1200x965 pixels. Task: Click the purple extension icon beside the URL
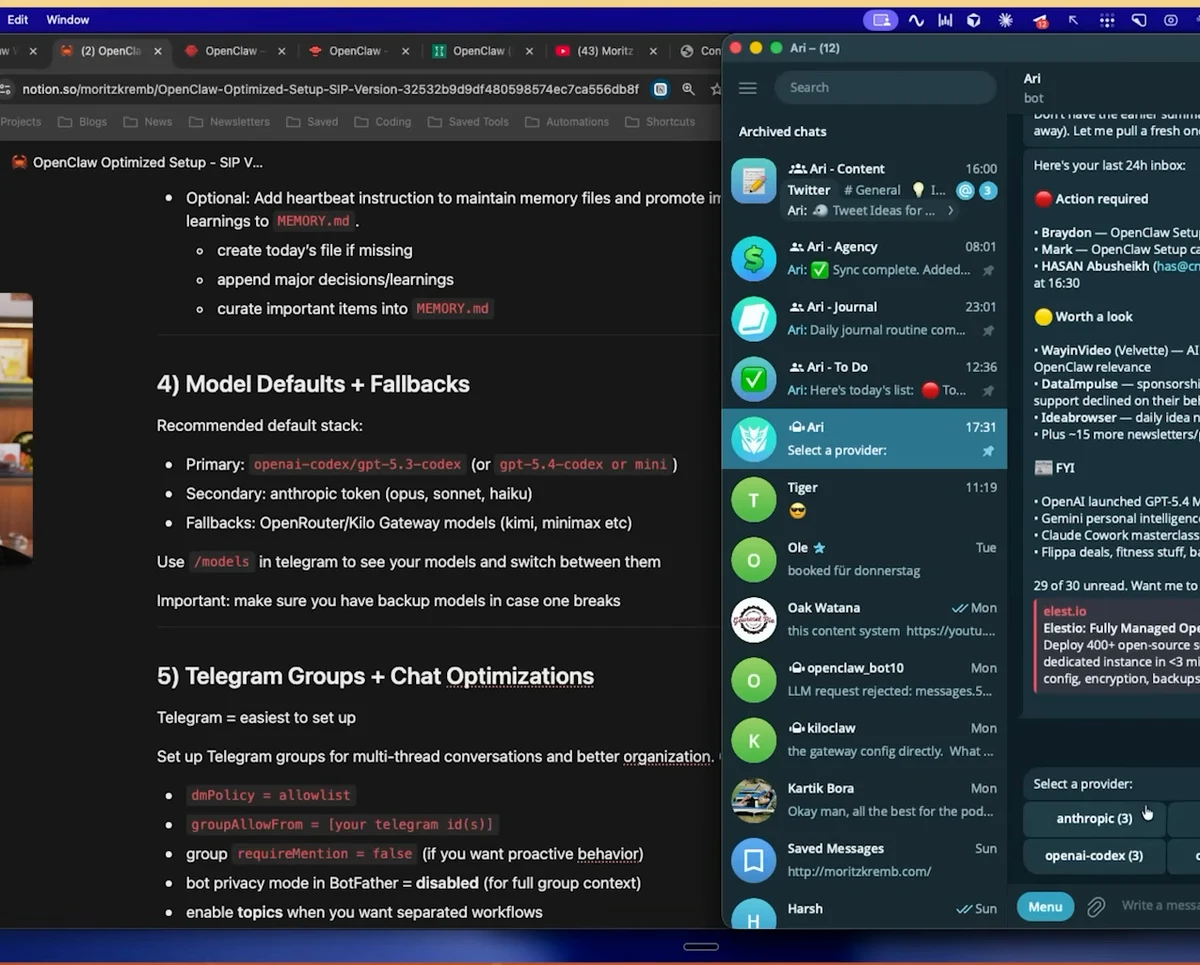click(660, 88)
